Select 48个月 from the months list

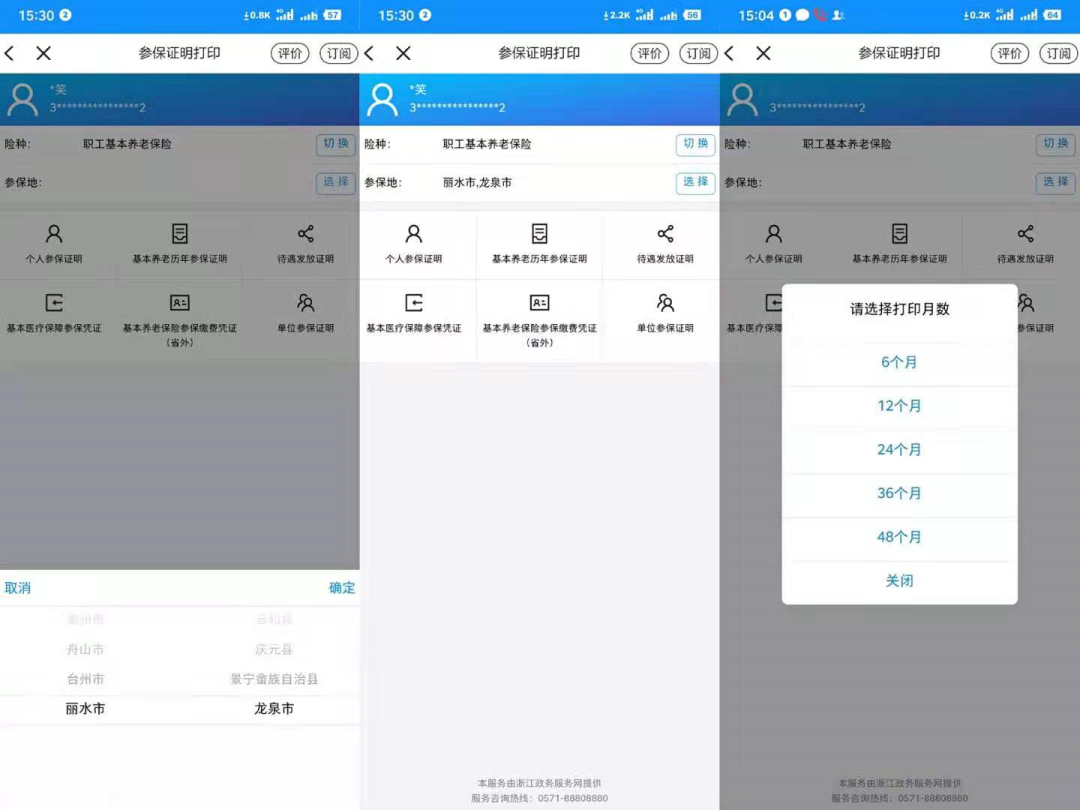(x=899, y=537)
